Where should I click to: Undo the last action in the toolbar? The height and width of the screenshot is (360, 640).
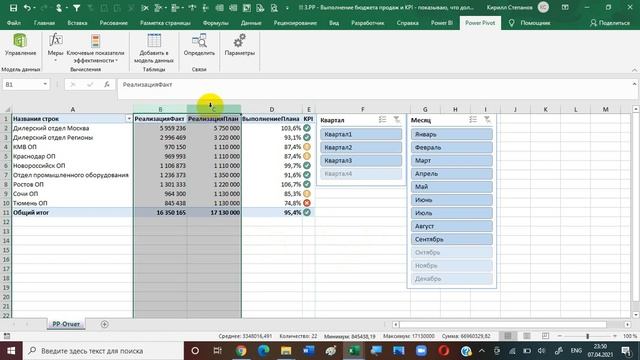(27, 8)
